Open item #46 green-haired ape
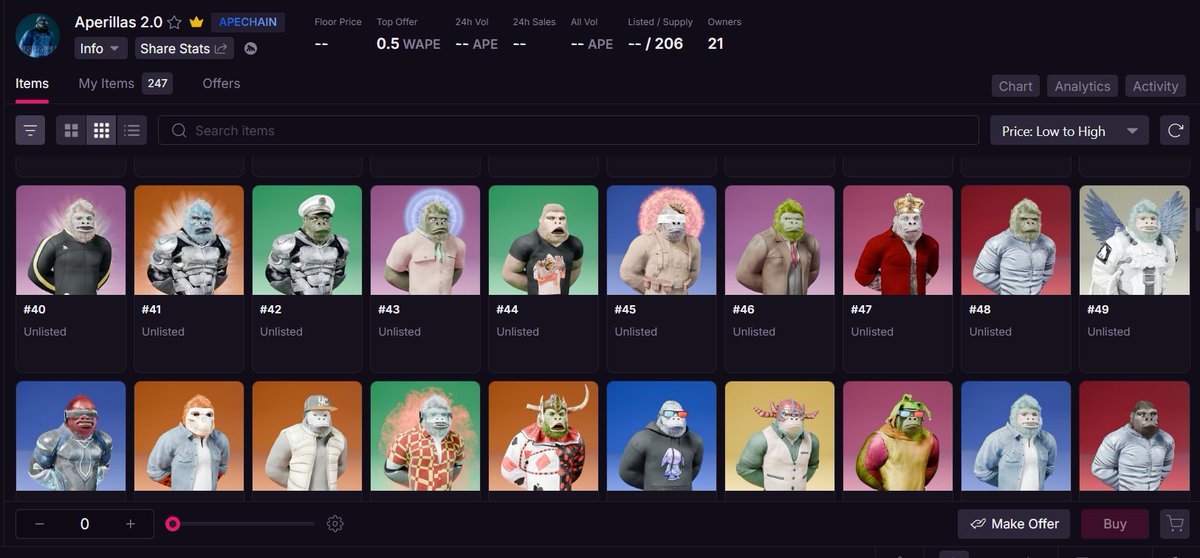1200x558 pixels. click(780, 240)
